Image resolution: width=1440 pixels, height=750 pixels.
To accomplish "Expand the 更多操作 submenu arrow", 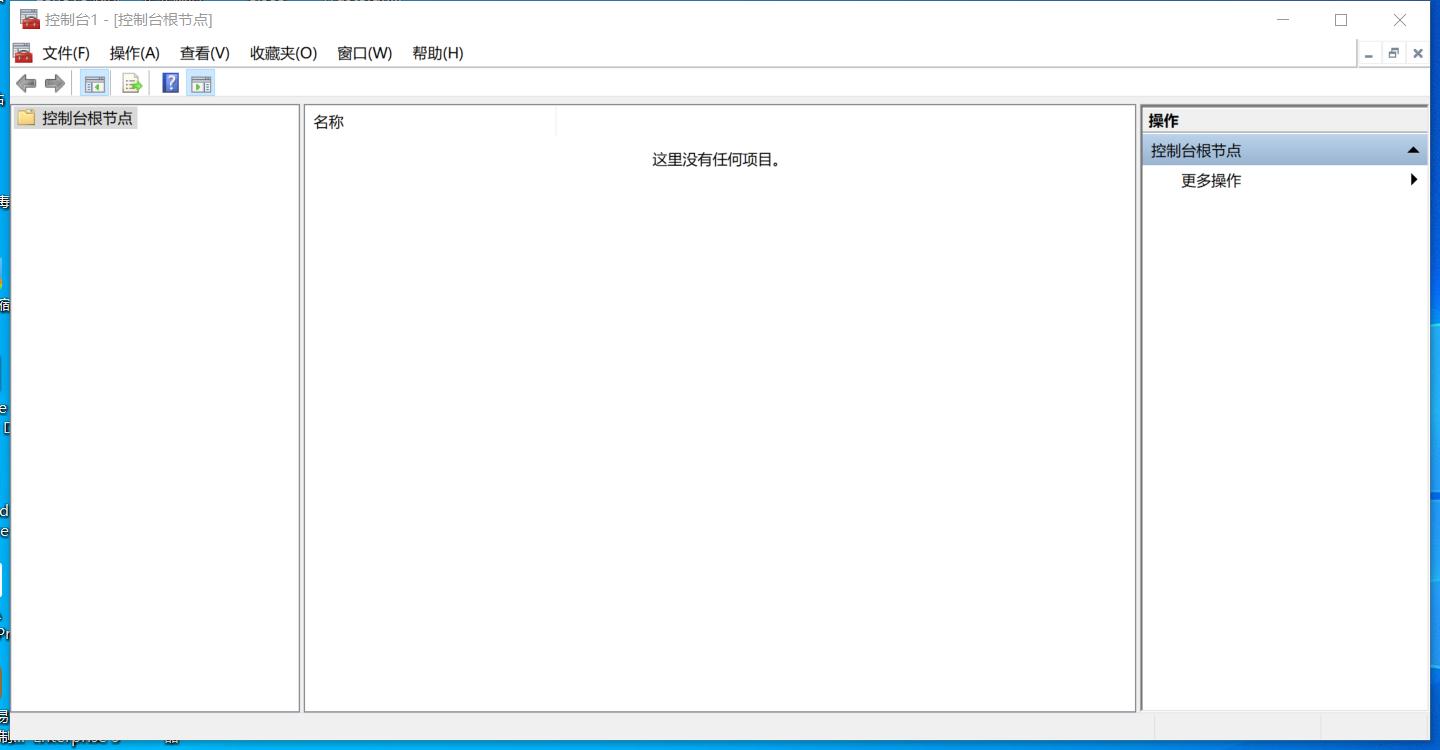I will [x=1413, y=180].
